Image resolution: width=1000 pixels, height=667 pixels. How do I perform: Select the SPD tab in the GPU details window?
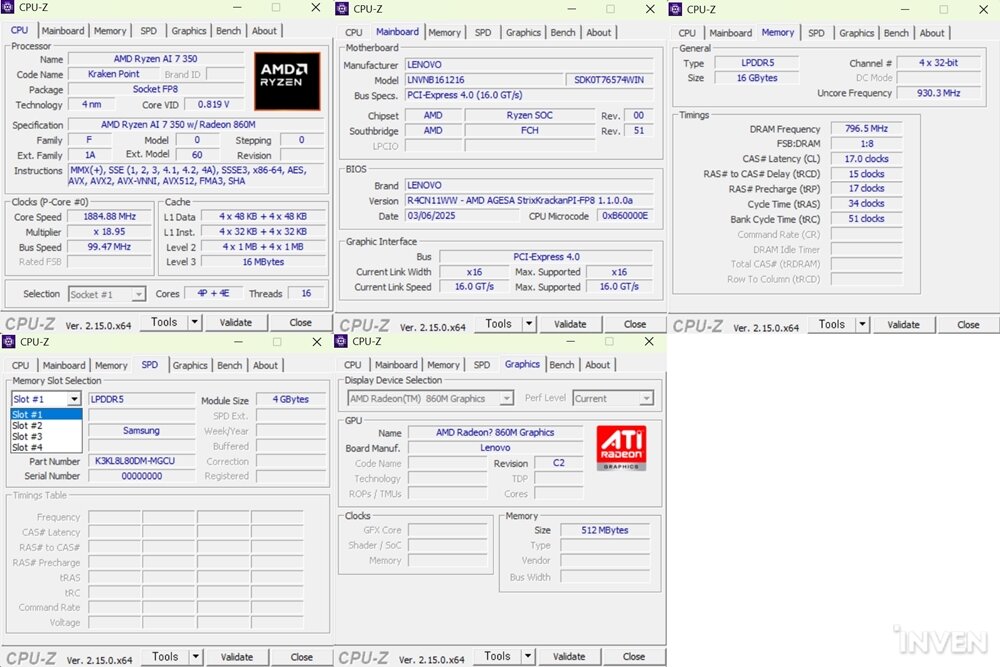click(482, 365)
